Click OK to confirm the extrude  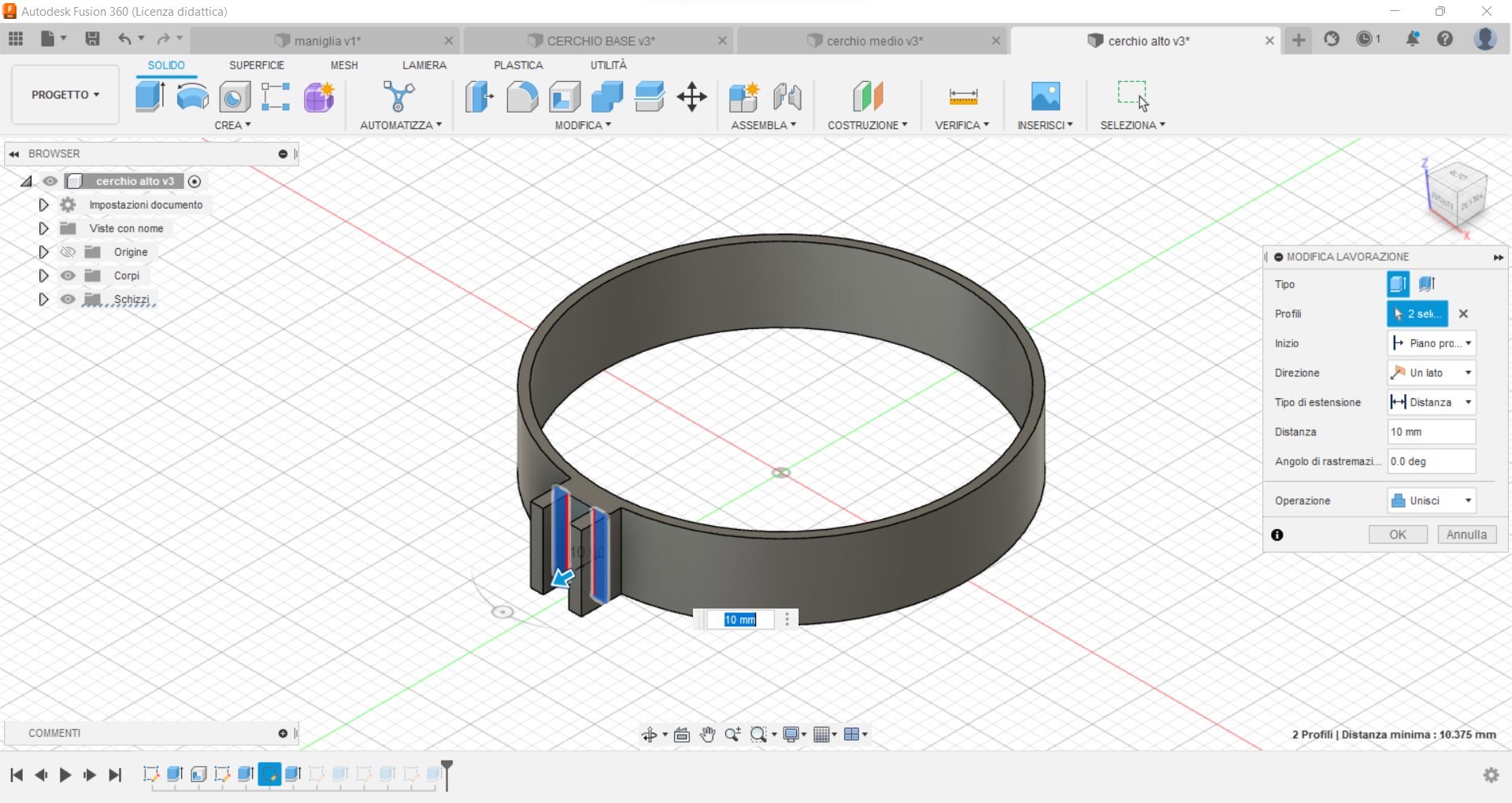(1397, 534)
